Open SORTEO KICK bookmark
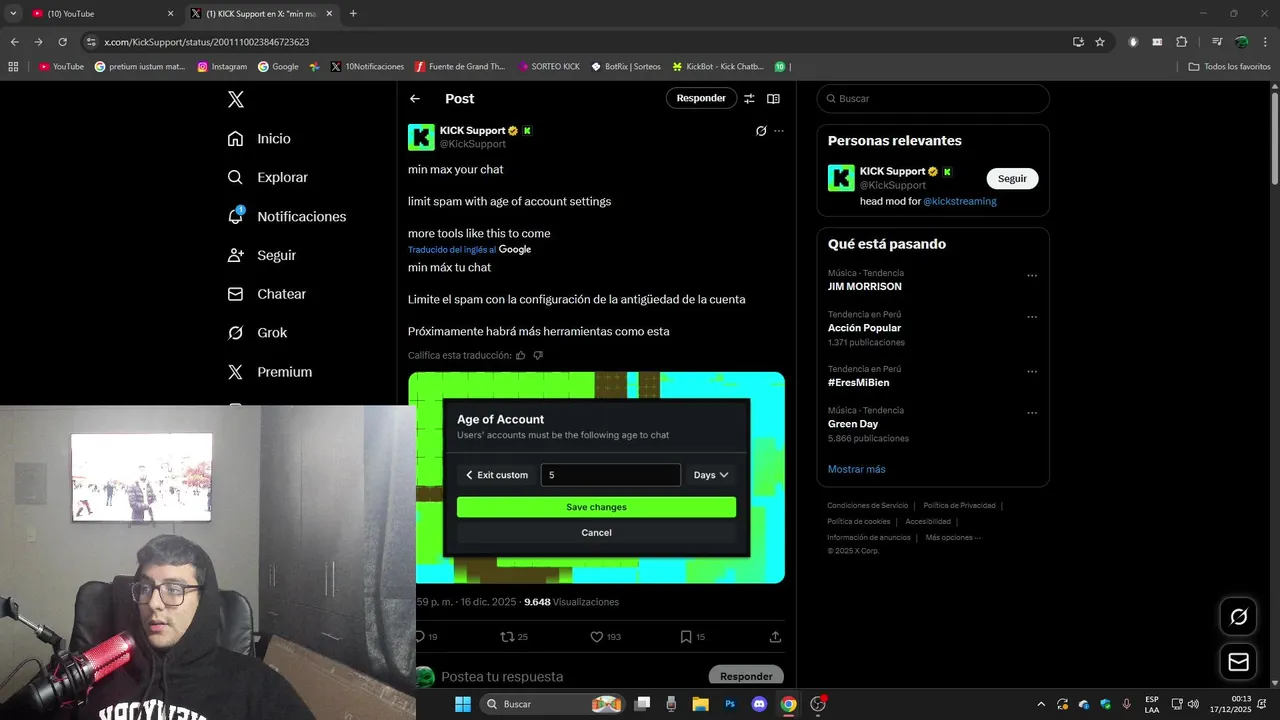 [x=549, y=67]
